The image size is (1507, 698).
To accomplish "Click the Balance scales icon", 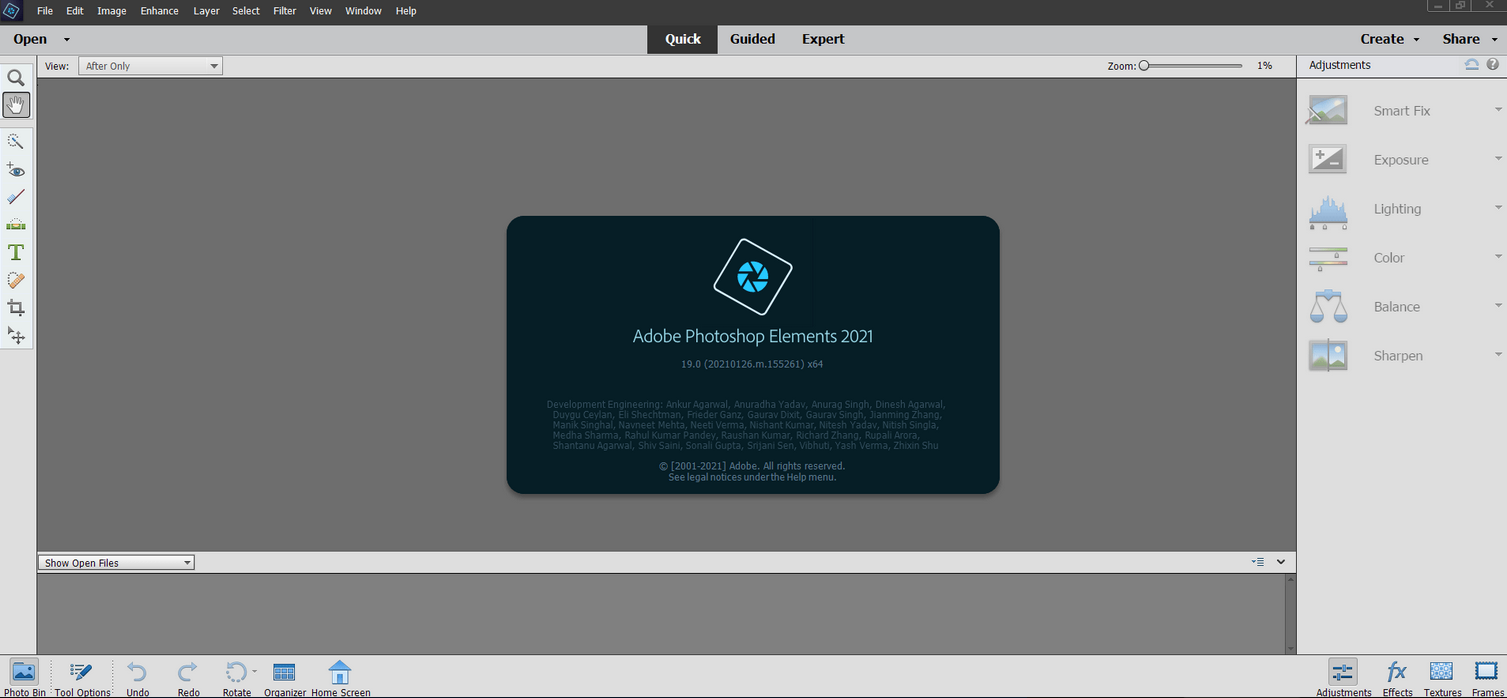I will pos(1328,306).
